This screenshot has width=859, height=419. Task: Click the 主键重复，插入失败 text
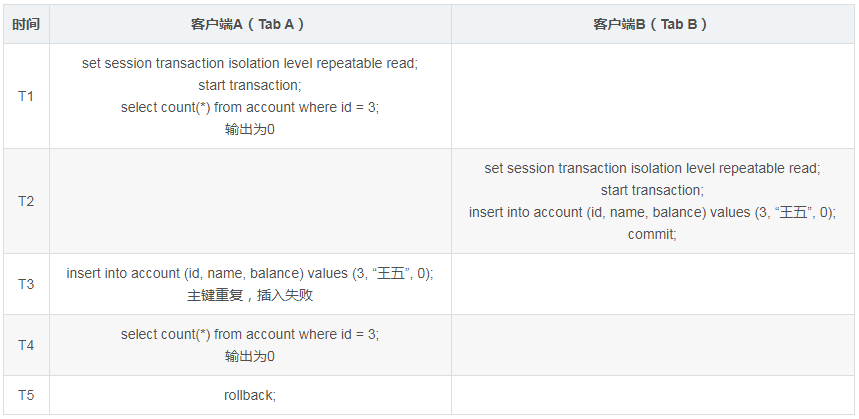click(250, 295)
